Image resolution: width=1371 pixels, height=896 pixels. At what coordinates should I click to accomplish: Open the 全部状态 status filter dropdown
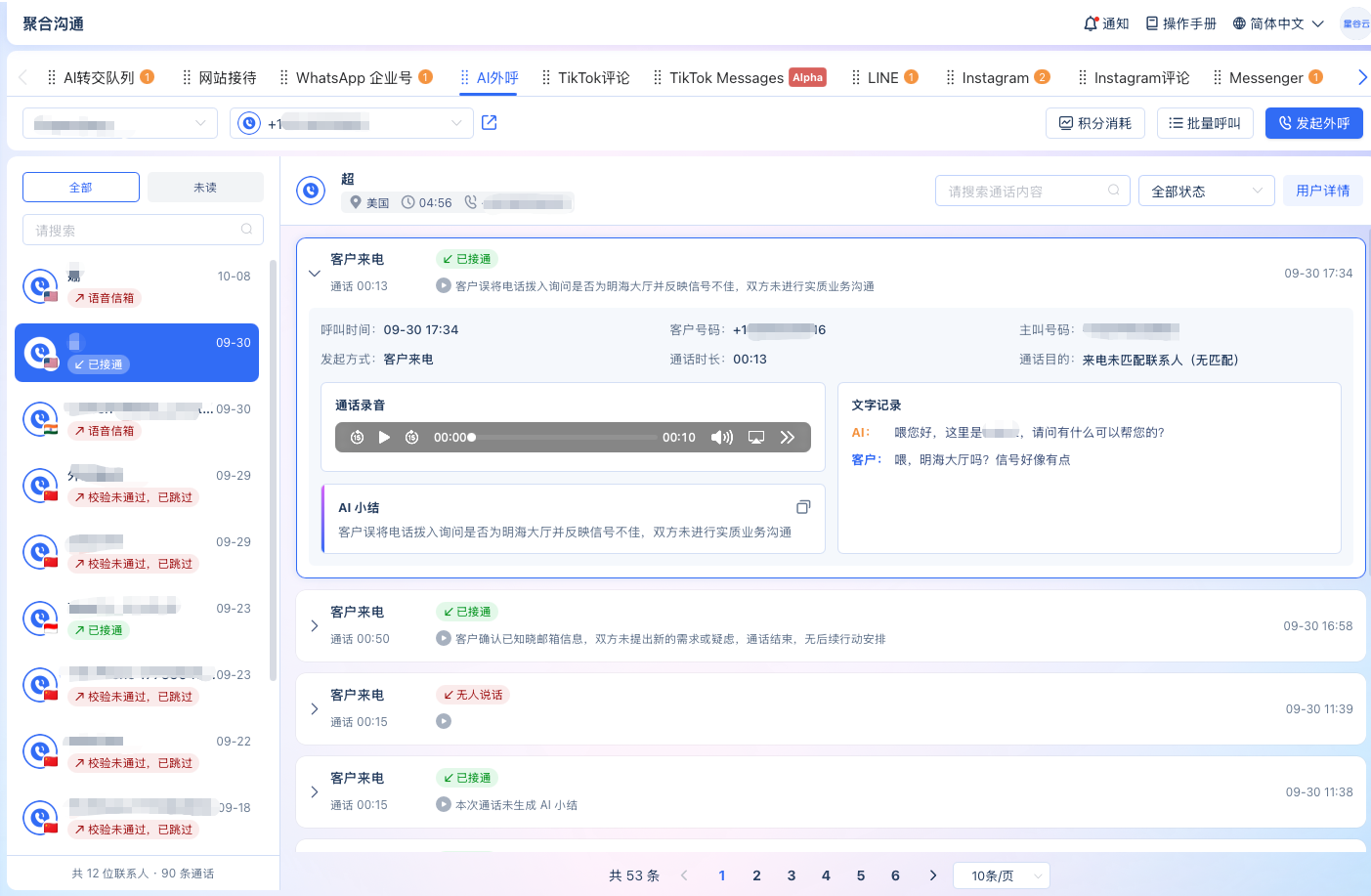[x=1207, y=191]
